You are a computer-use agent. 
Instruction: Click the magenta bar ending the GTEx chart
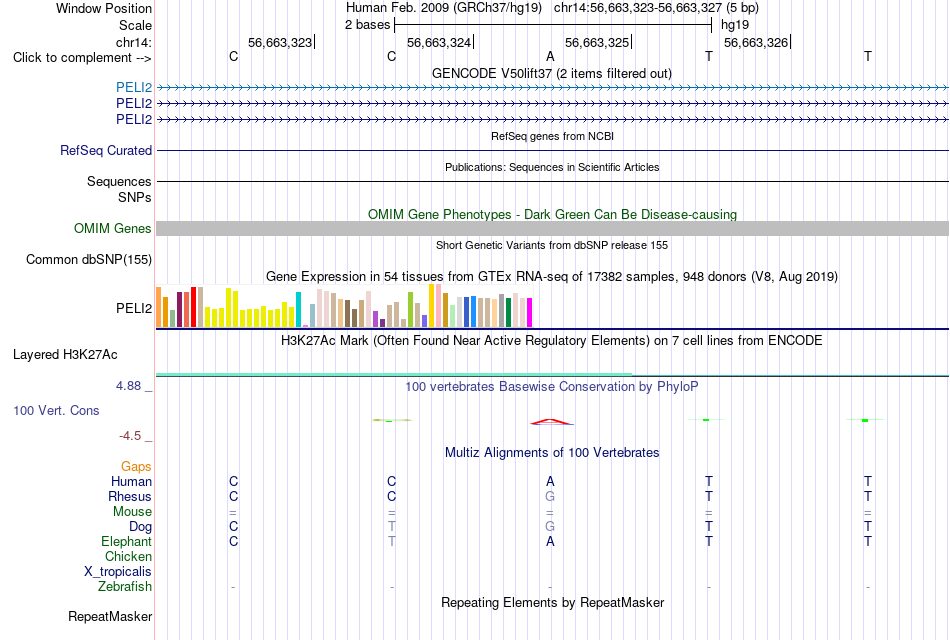pos(530,313)
